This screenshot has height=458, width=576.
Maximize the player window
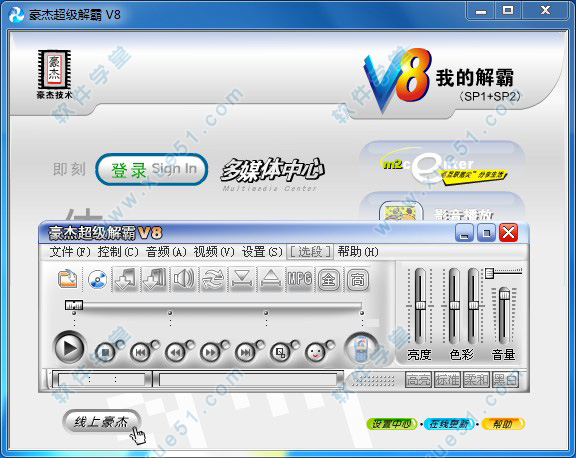[x=486, y=233]
